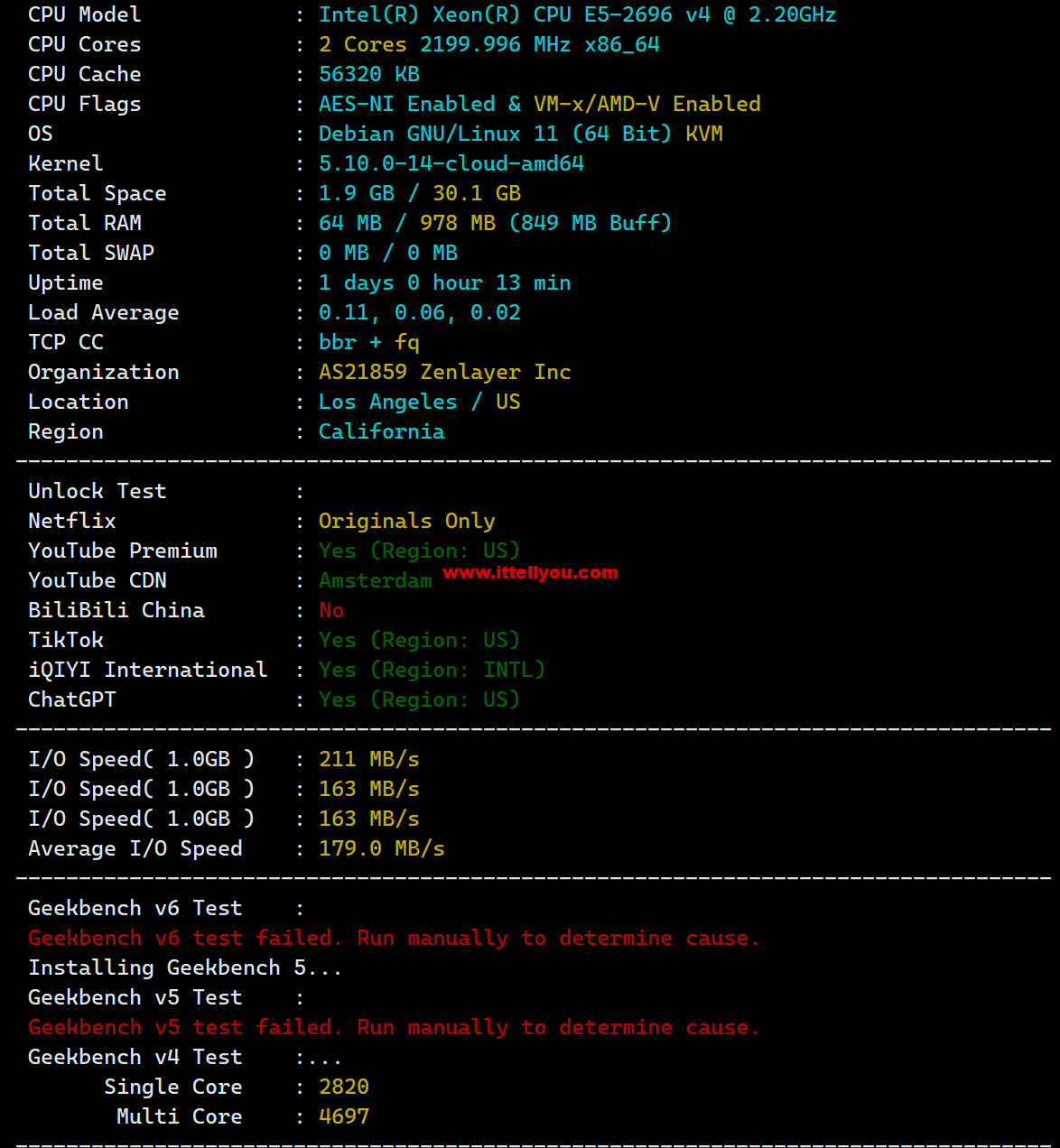The height and width of the screenshot is (1148, 1060).
Task: Click the 211 MB/s I/O speed result
Action: click(368, 759)
